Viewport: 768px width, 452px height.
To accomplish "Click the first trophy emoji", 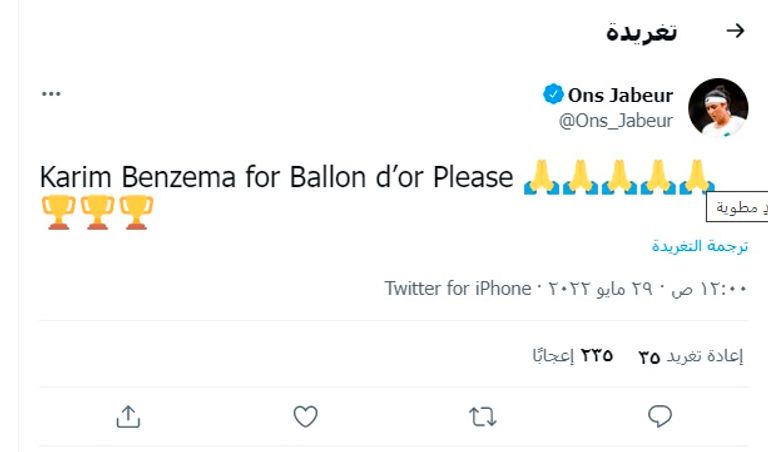I will [x=59, y=212].
